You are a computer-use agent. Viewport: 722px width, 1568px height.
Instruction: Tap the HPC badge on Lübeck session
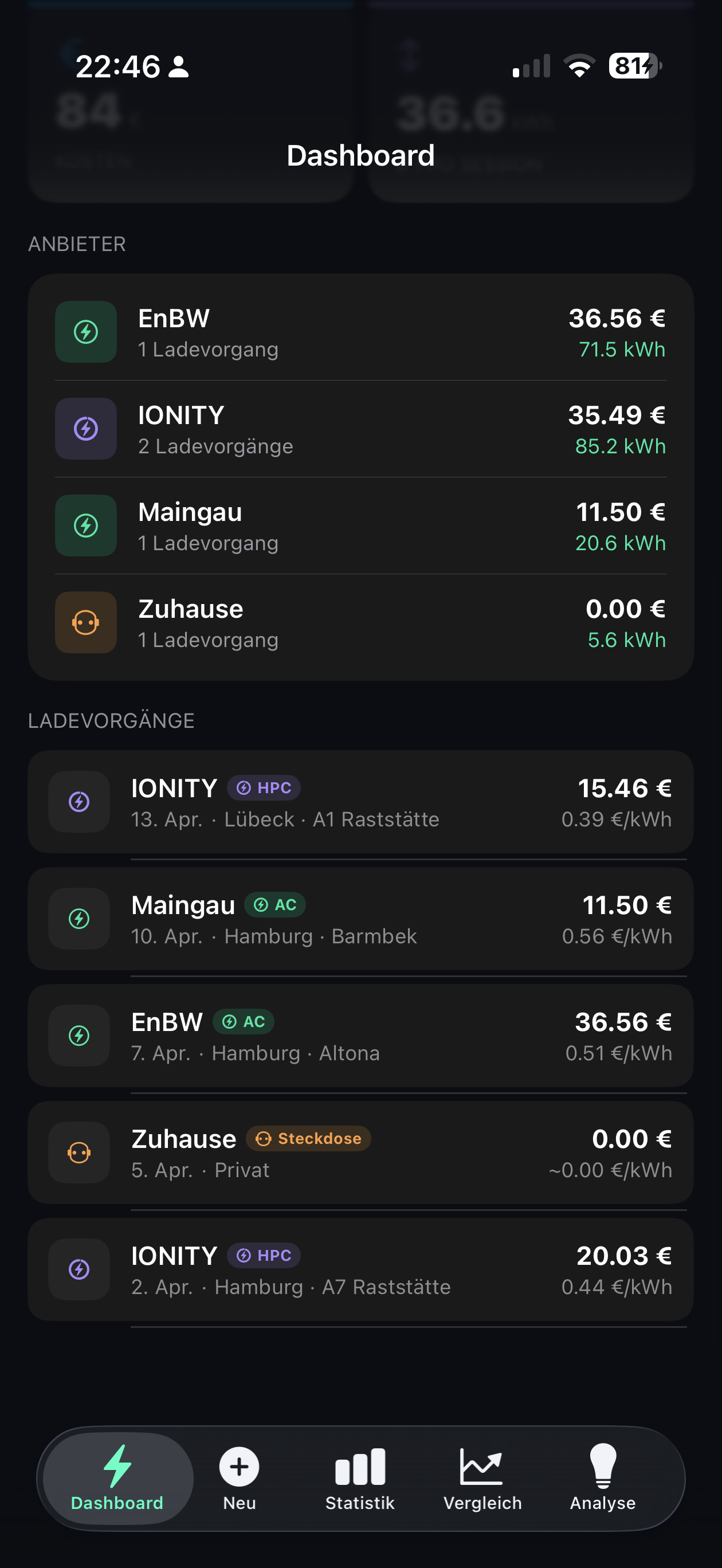pyautogui.click(x=264, y=787)
